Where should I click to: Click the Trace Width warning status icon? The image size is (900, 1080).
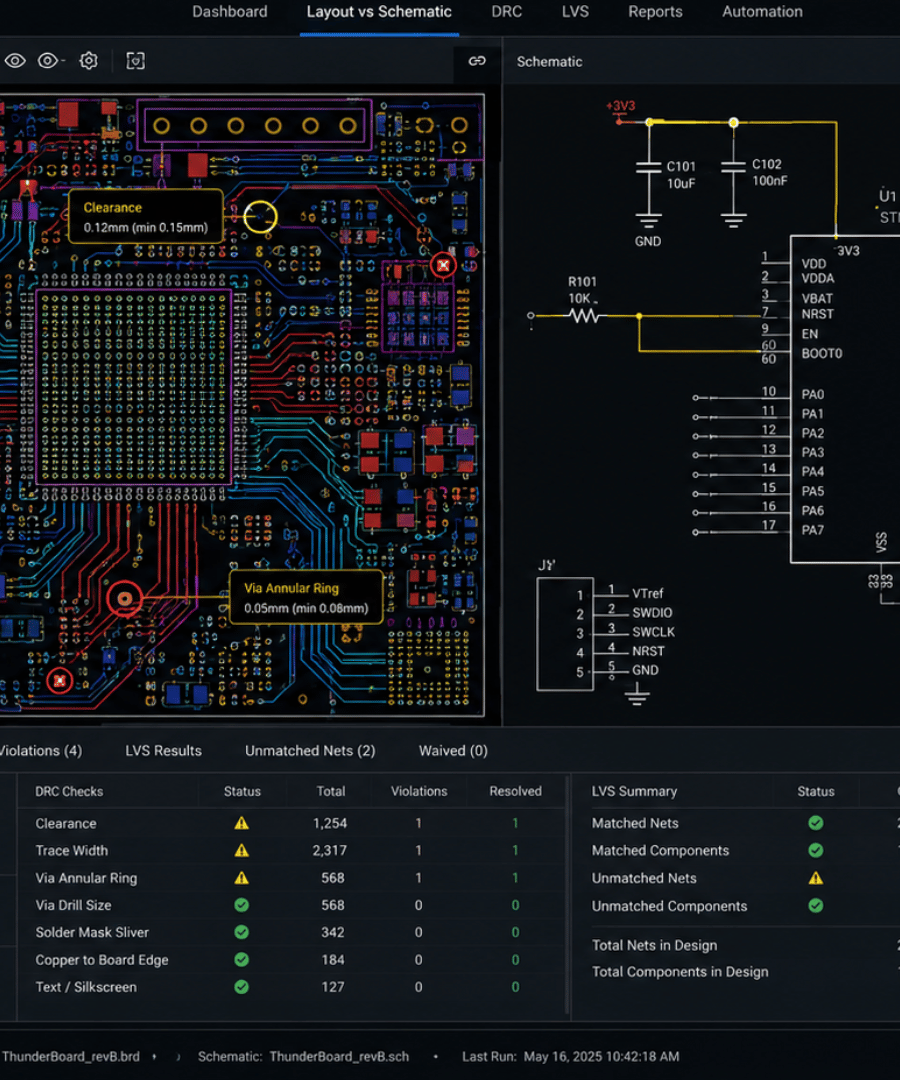click(242, 851)
